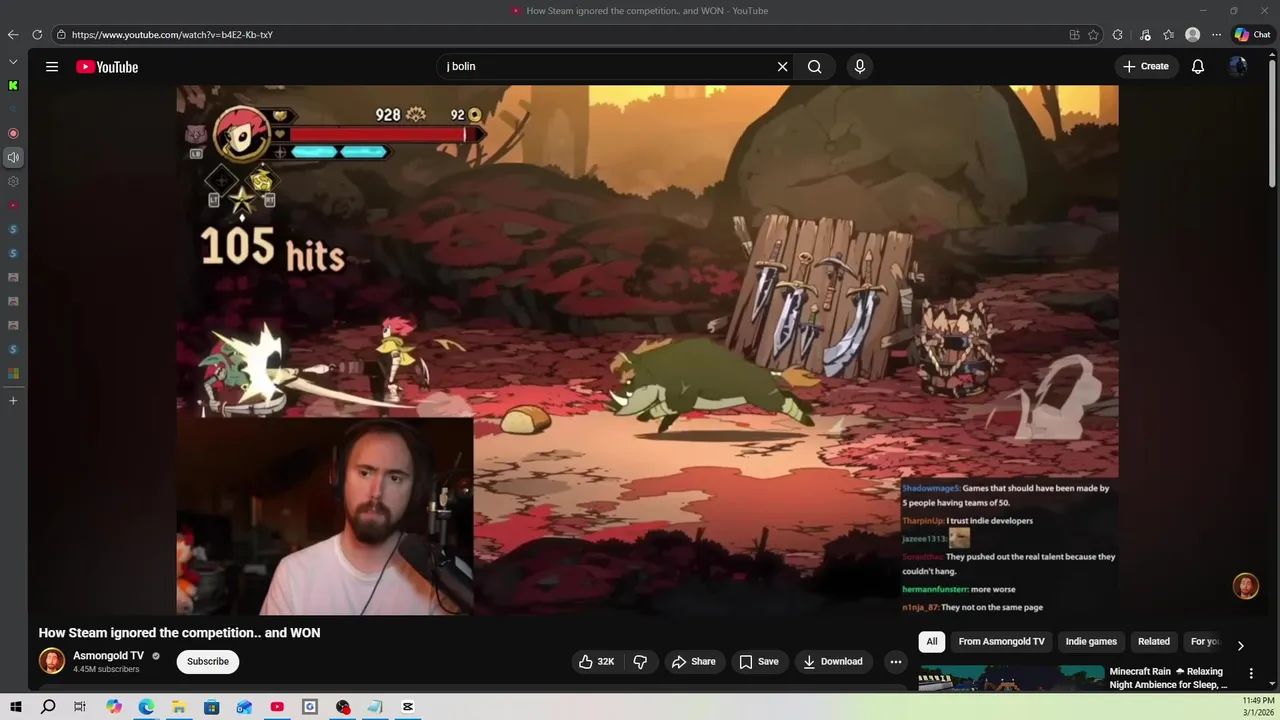The width and height of the screenshot is (1280, 720).
Task: Share this video
Action: (694, 661)
